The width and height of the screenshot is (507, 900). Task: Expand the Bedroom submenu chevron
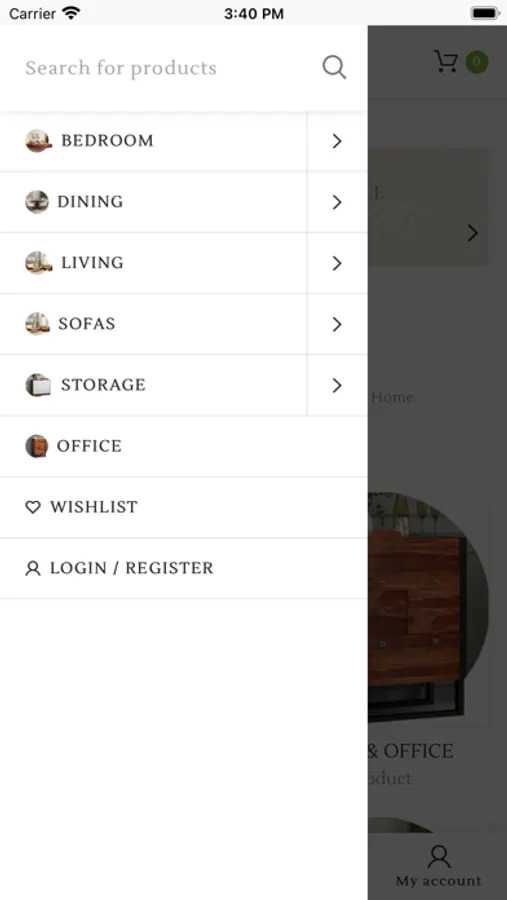click(337, 141)
